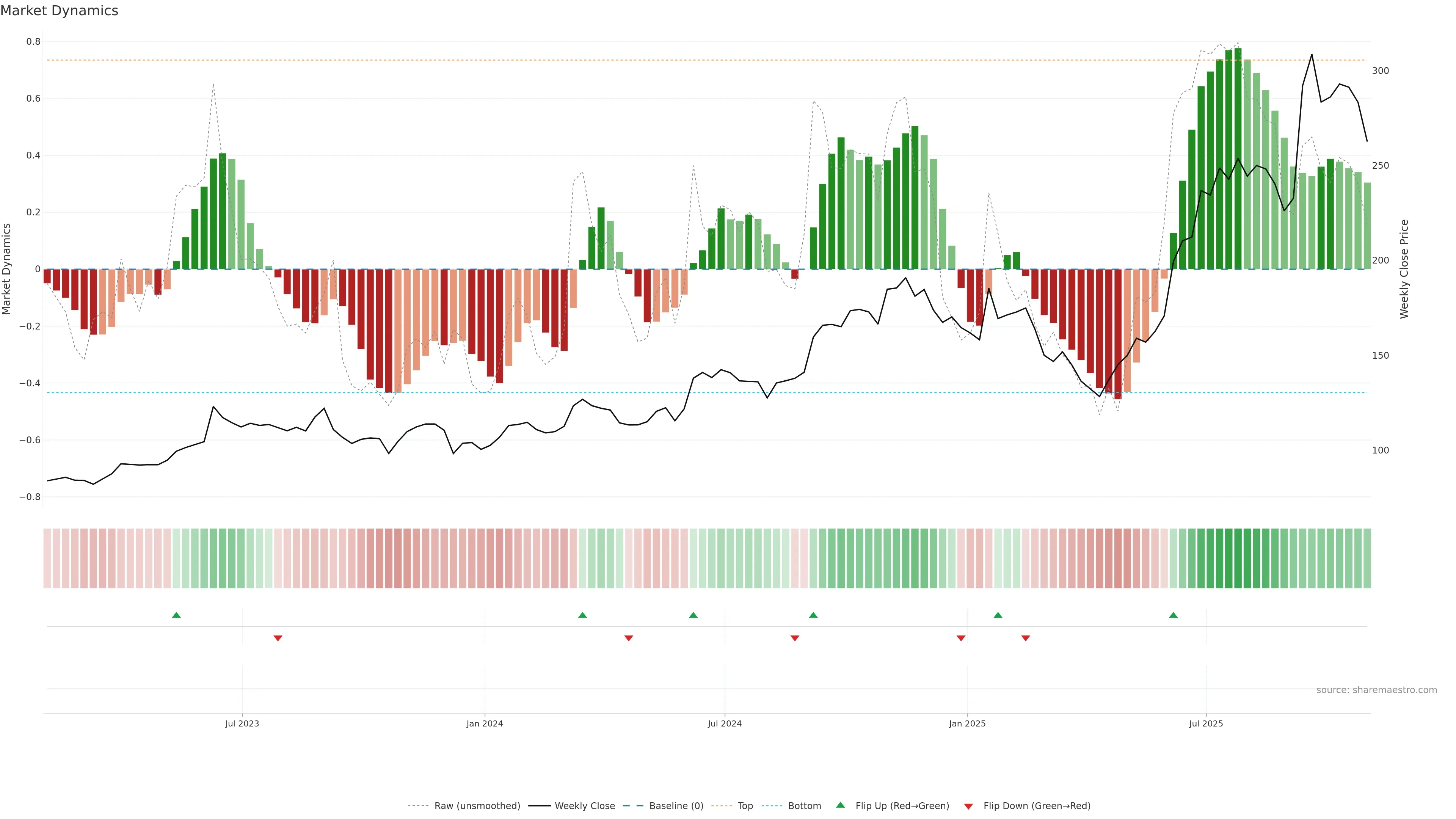This screenshot has height=819, width=1456.
Task: Click the first green flip-up triangle marker
Action: [176, 615]
